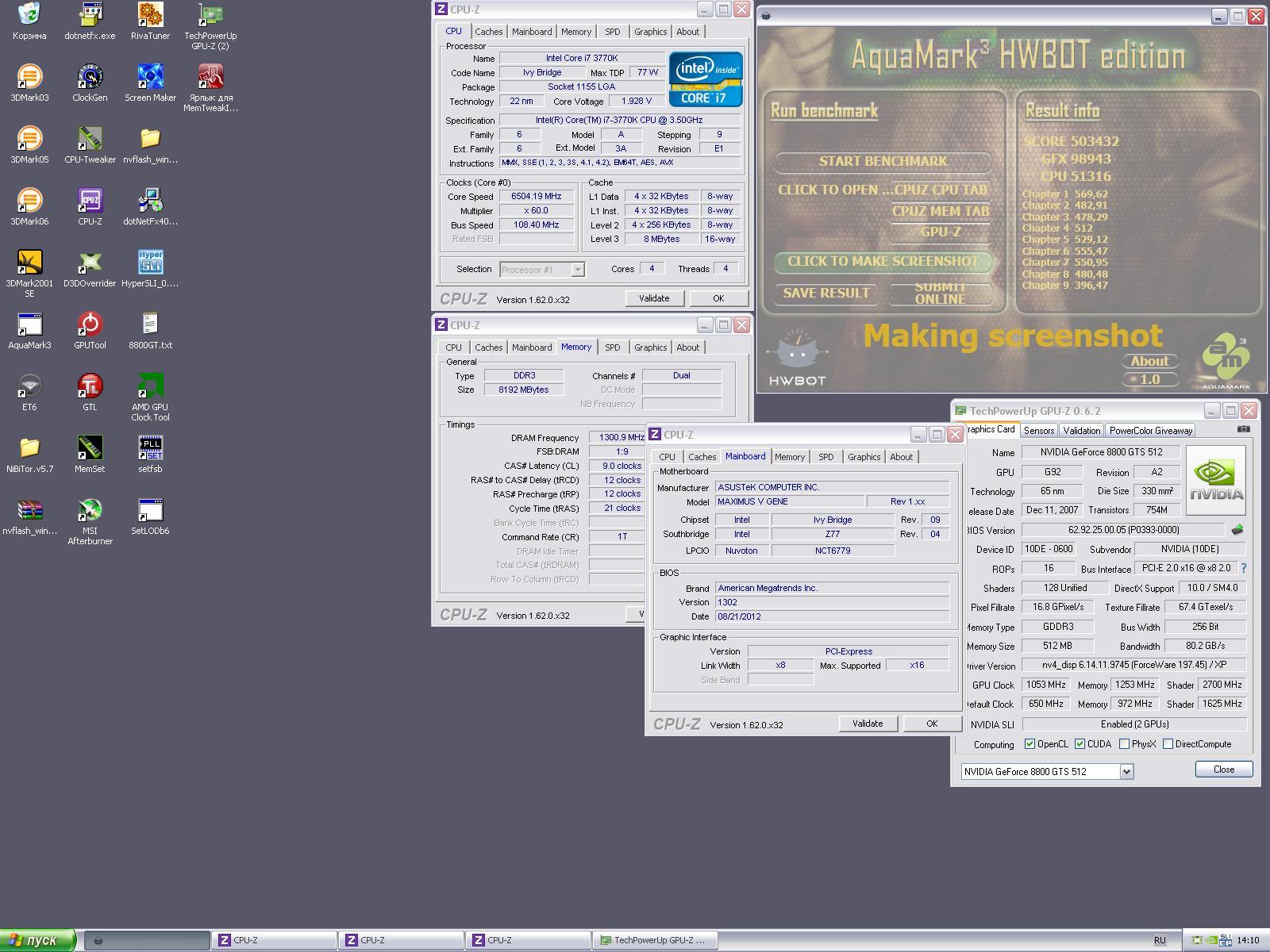Click the GPU-Z BIOS save chip icon

(x=1237, y=529)
